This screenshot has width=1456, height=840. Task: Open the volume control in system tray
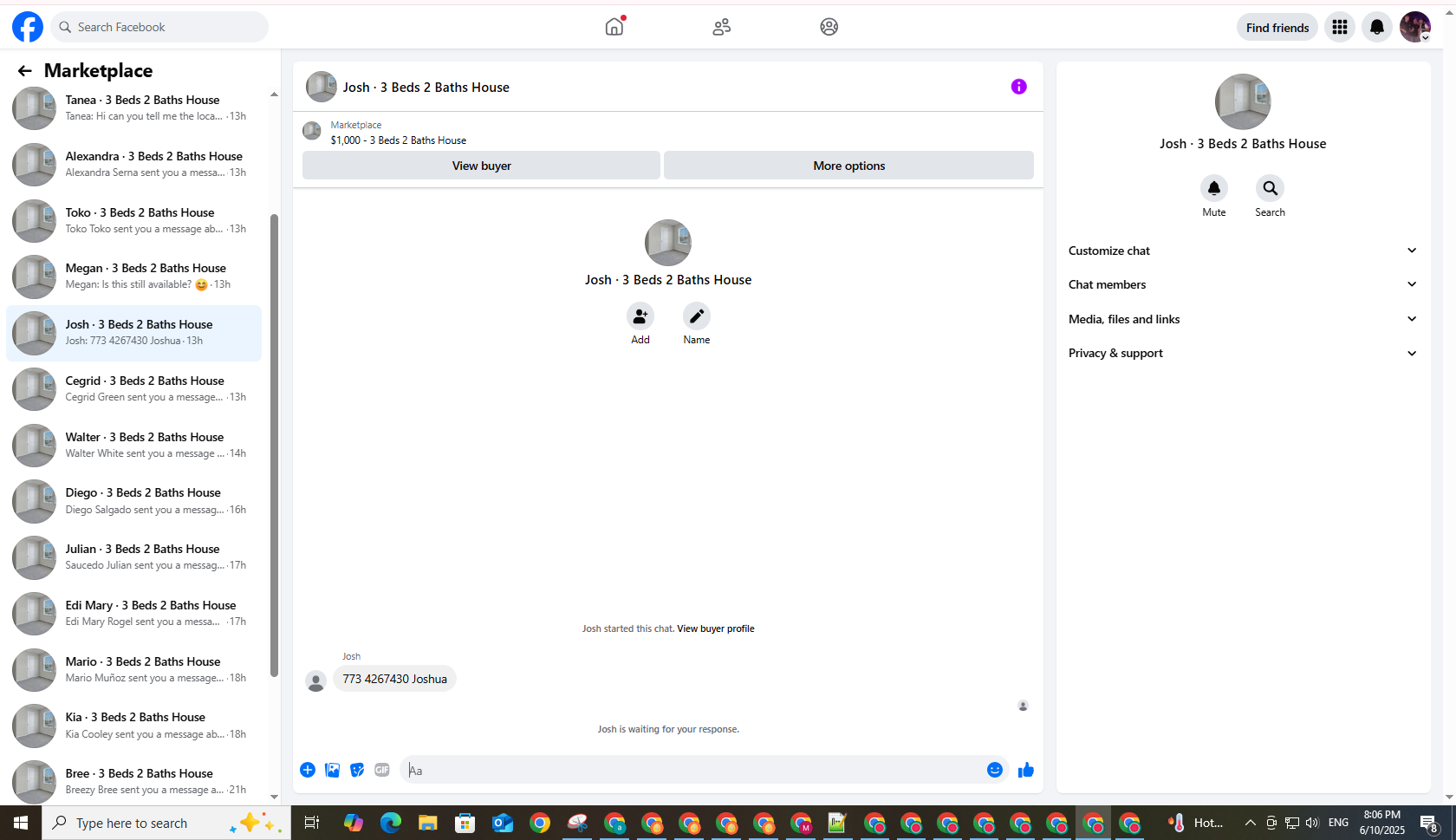(x=1312, y=823)
